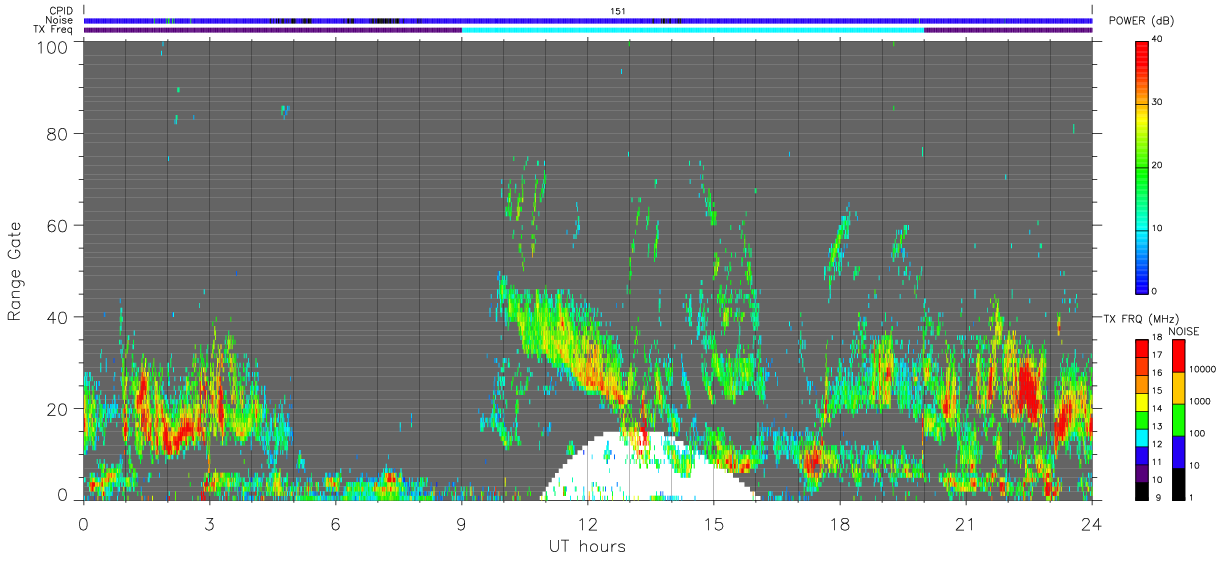
Task: Click the CPID label
Action: click(61, 11)
